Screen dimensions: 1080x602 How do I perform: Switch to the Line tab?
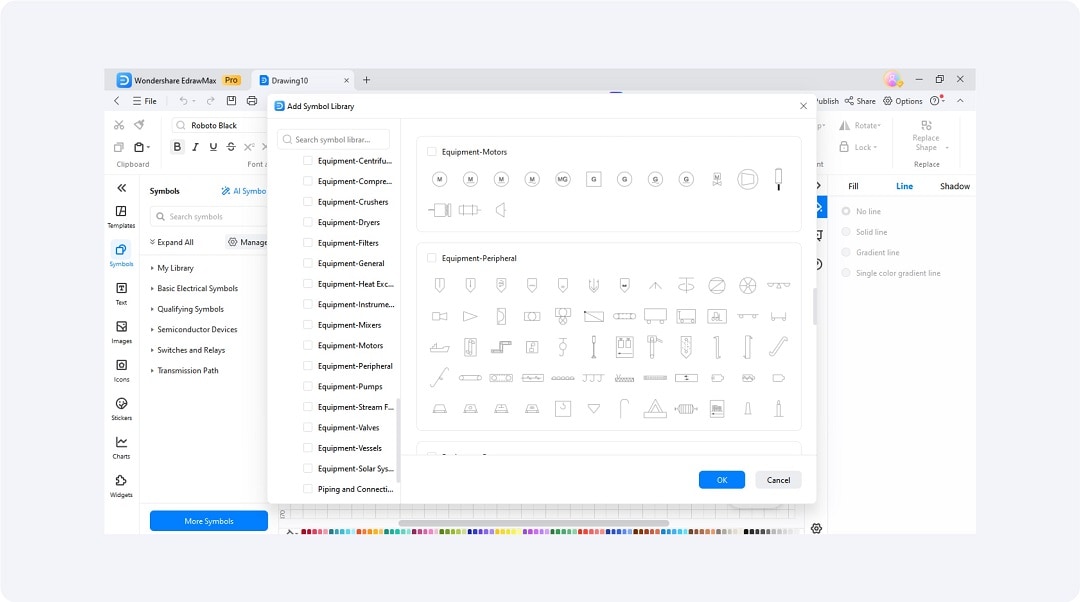point(904,186)
